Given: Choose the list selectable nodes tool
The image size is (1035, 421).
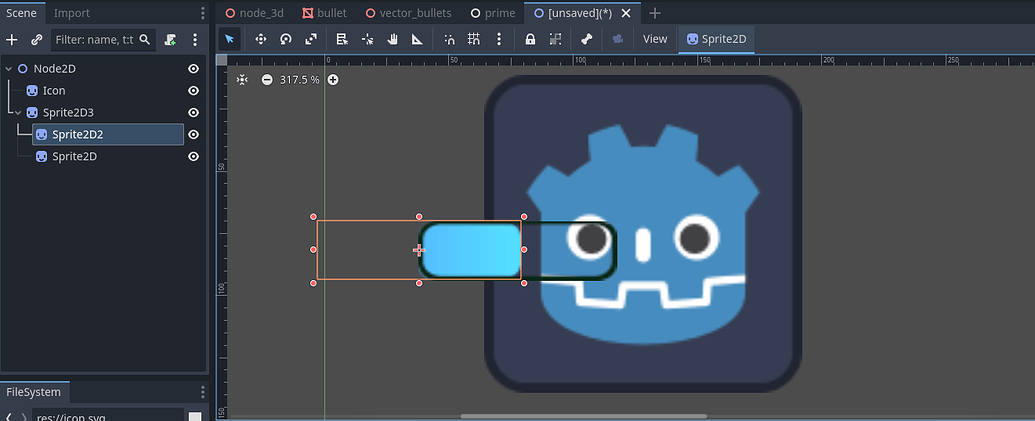Looking at the screenshot, I should (342, 40).
